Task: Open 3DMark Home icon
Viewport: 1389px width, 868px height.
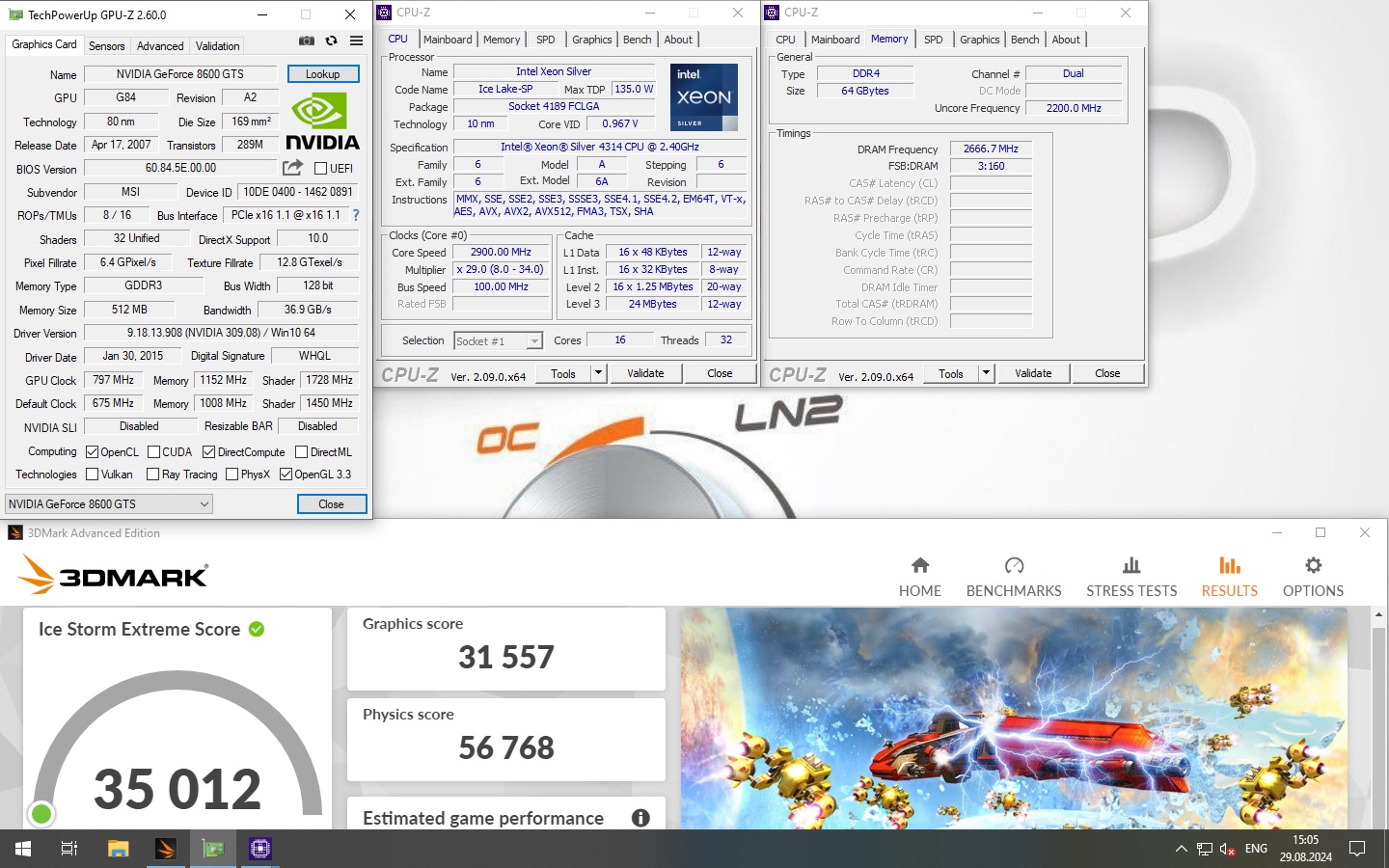Action: pyautogui.click(x=920, y=565)
